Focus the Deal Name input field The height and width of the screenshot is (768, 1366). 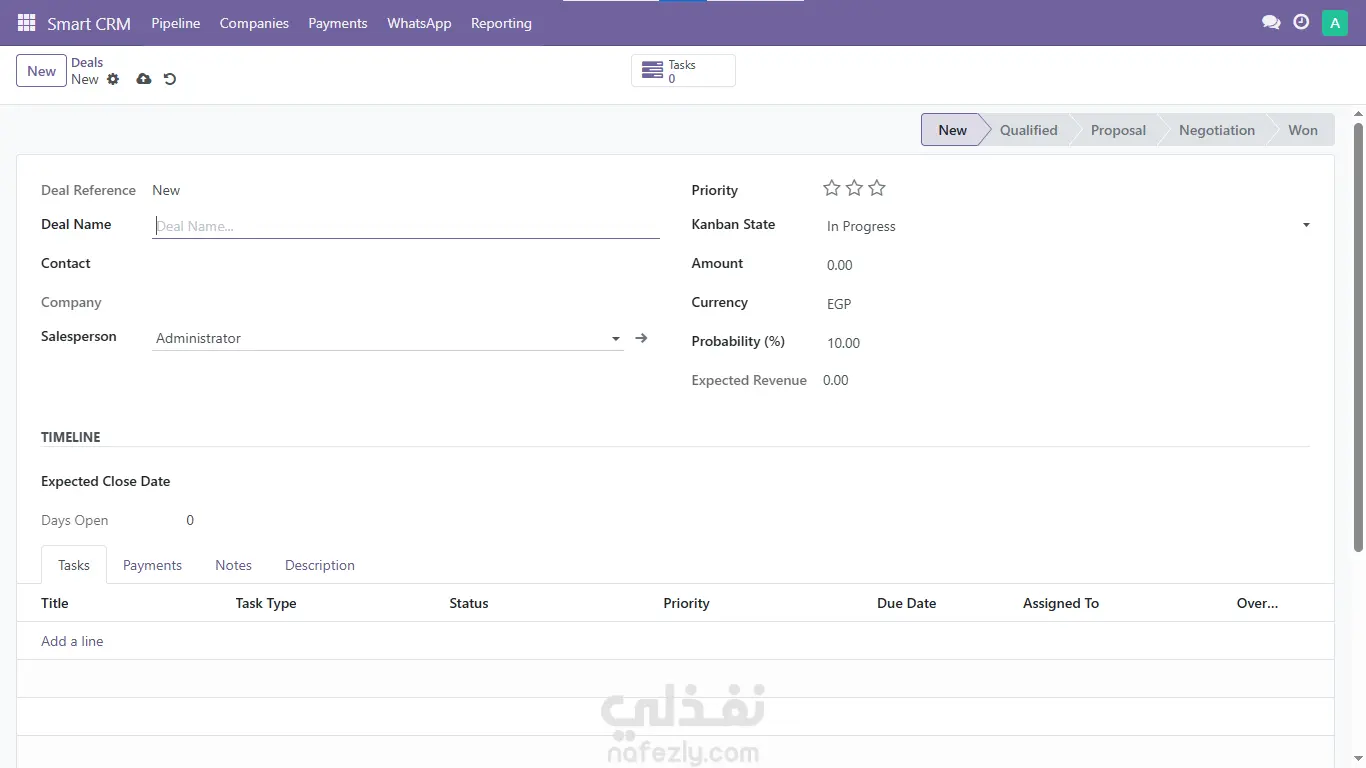tap(406, 226)
